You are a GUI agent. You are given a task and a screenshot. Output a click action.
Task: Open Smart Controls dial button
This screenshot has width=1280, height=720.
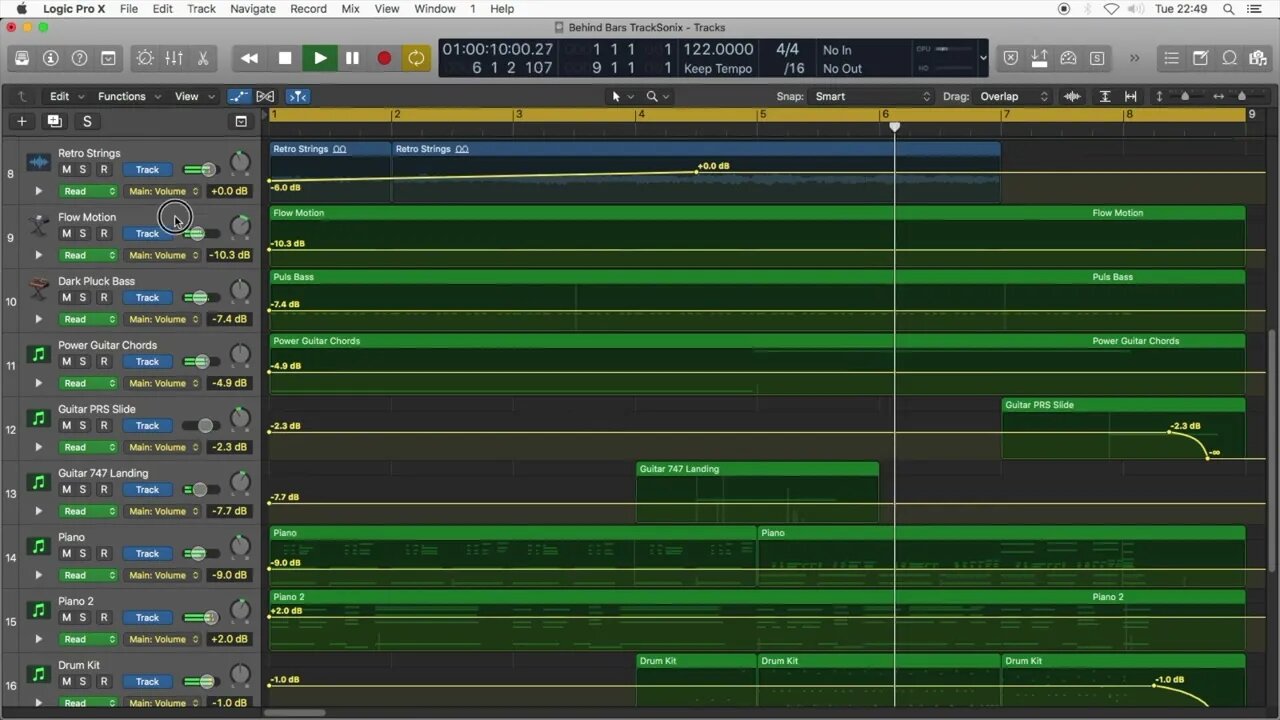pos(145,58)
